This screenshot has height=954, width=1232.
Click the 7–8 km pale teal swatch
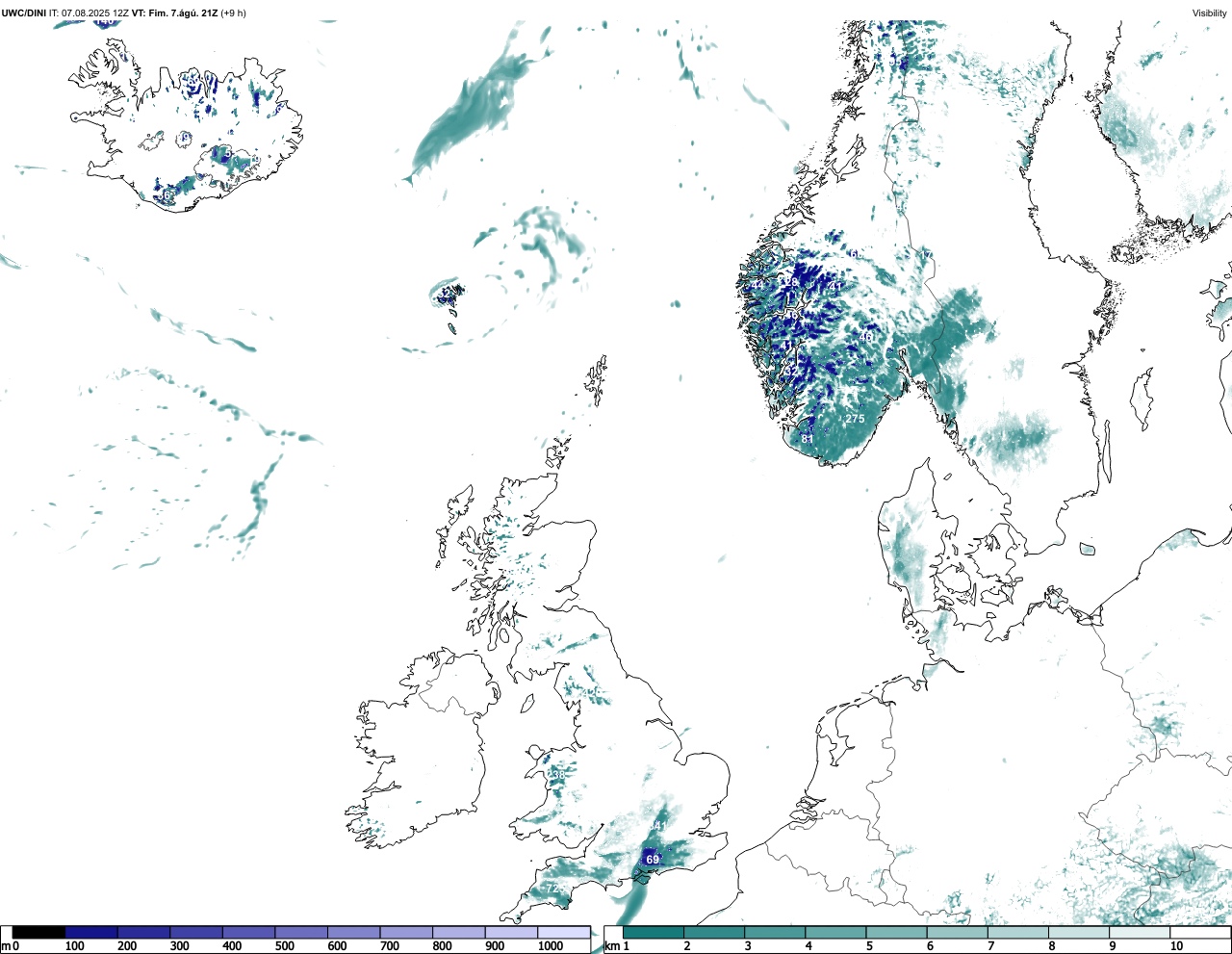click(x=1017, y=933)
